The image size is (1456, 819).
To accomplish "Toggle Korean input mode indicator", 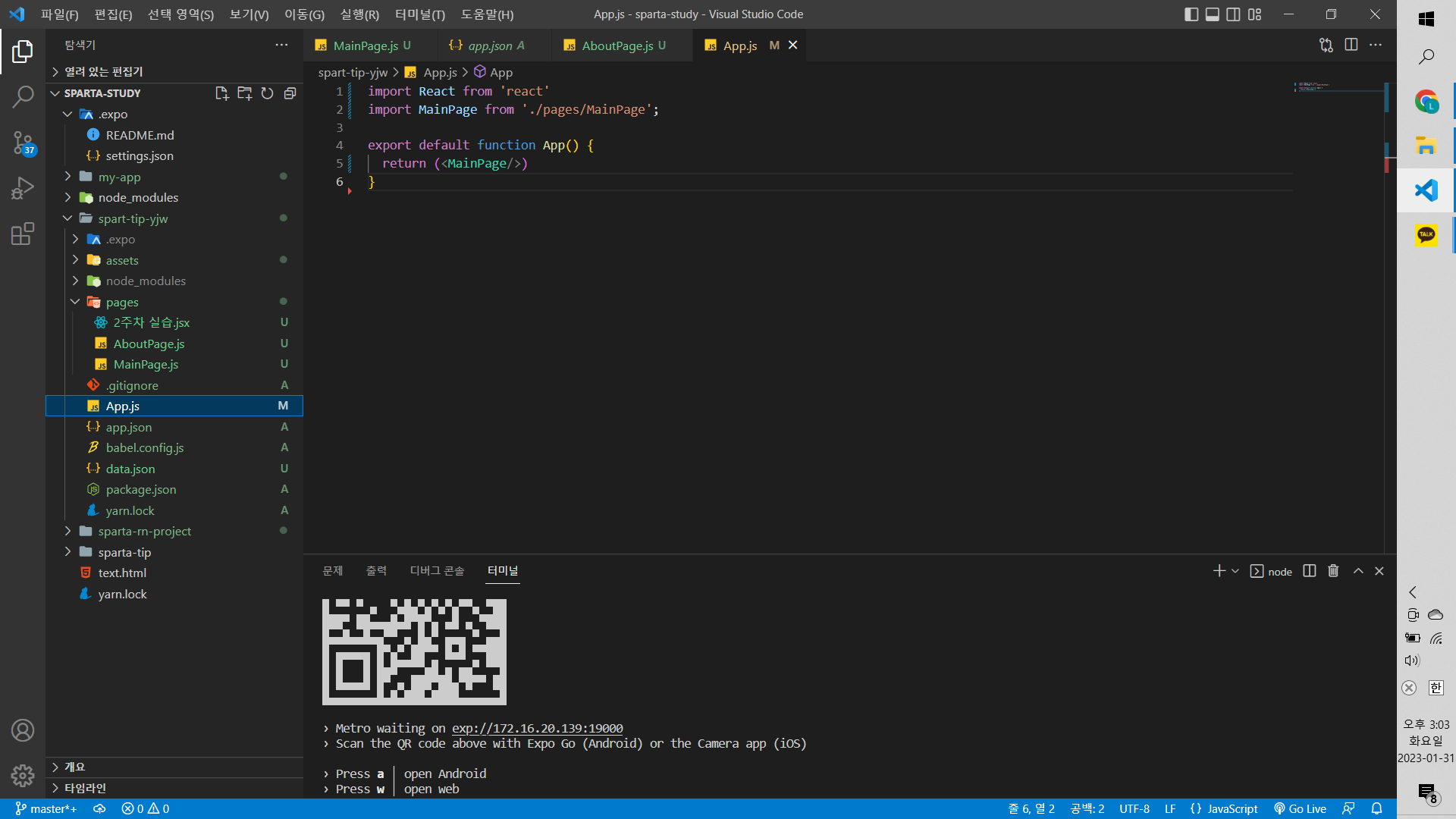I will pos(1436,688).
